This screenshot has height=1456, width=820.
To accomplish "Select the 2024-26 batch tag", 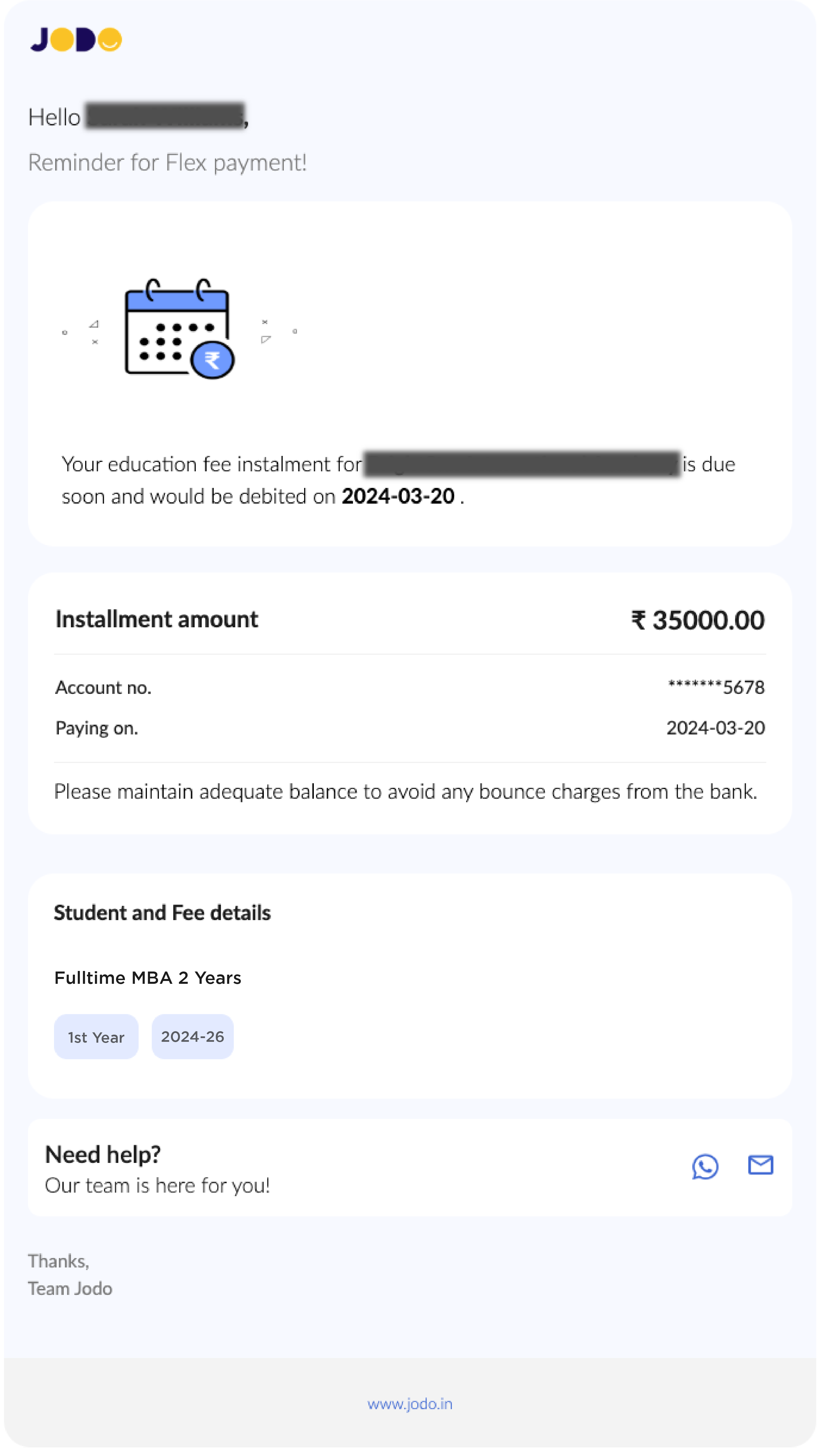I will tap(193, 1037).
